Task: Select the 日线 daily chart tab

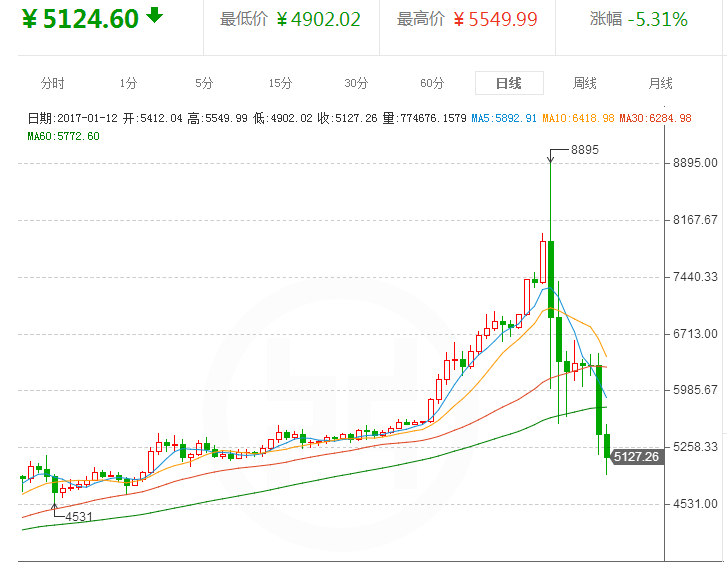Action: coord(509,83)
